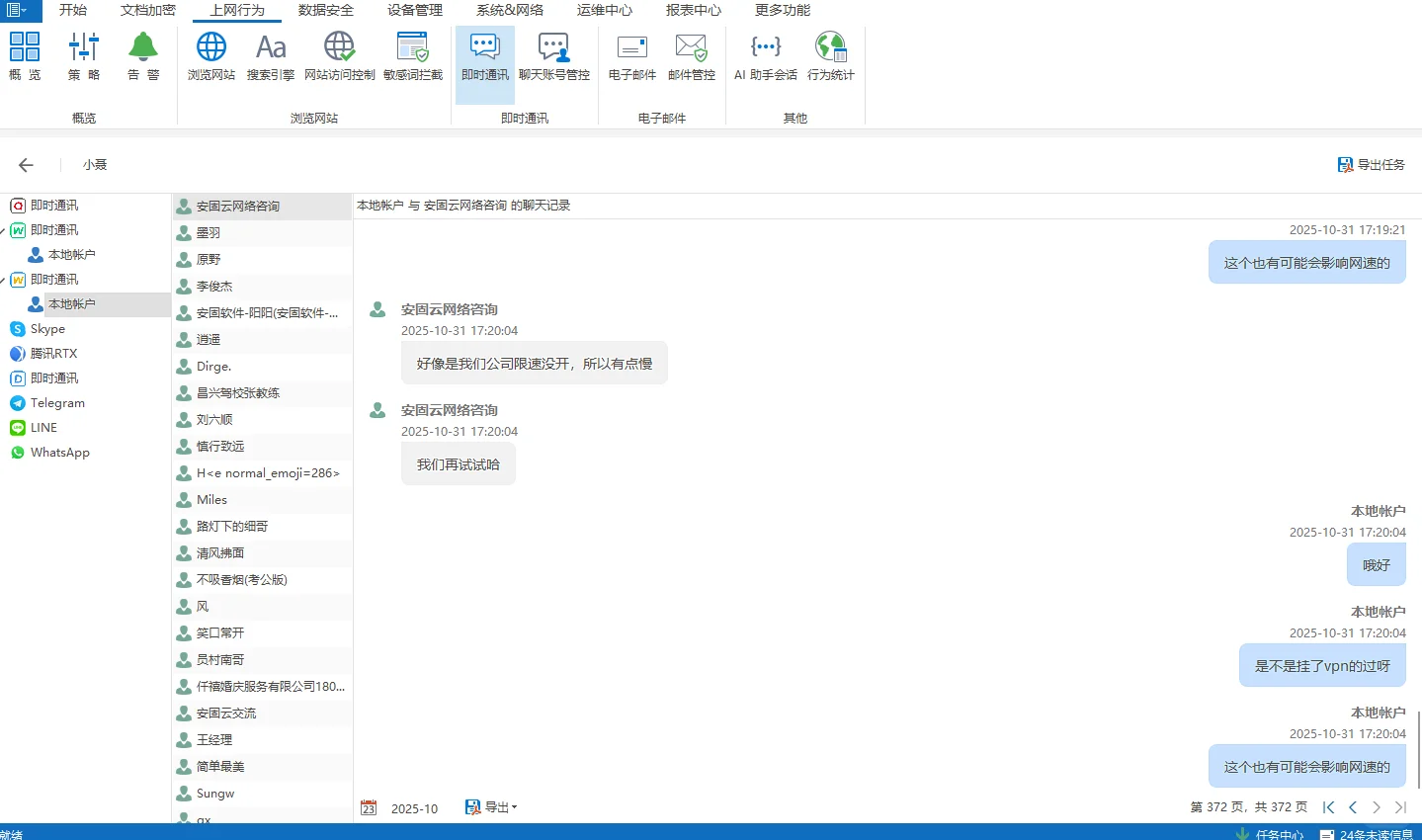
Task: Open chat with contact 逍遥
Action: click(x=263, y=339)
